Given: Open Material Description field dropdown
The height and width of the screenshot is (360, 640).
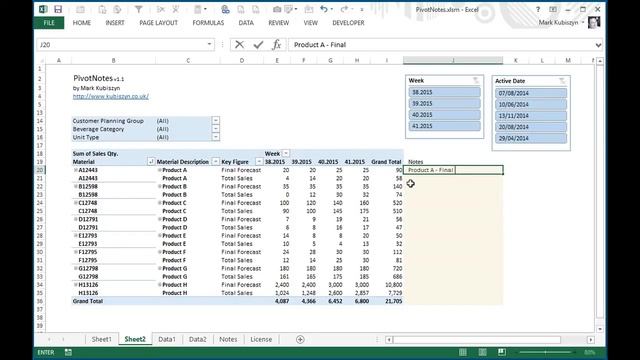Looking at the screenshot, I should tap(216, 162).
